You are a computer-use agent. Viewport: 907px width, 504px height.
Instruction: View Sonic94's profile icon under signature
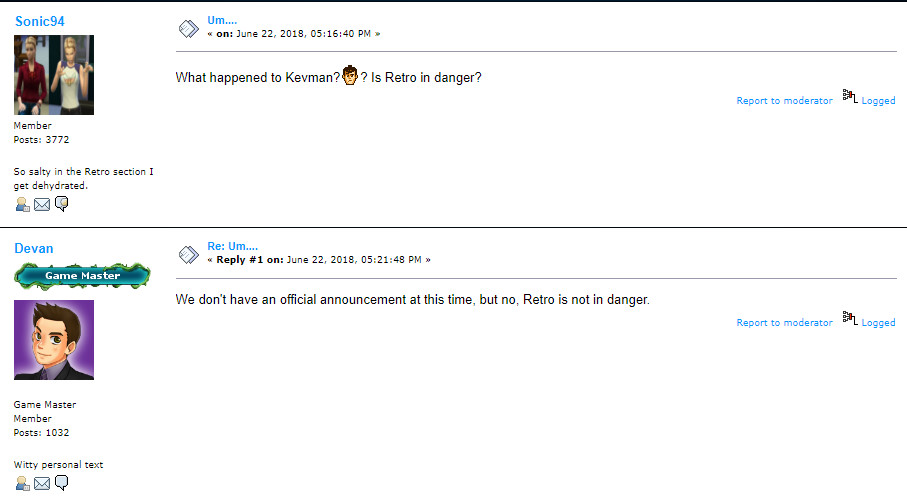tap(22, 204)
